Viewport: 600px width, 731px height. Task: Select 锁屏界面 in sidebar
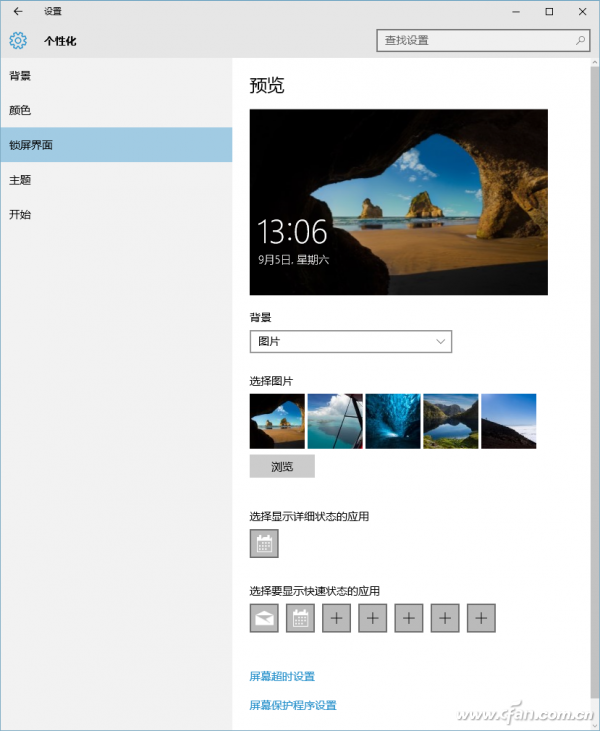click(x=116, y=145)
